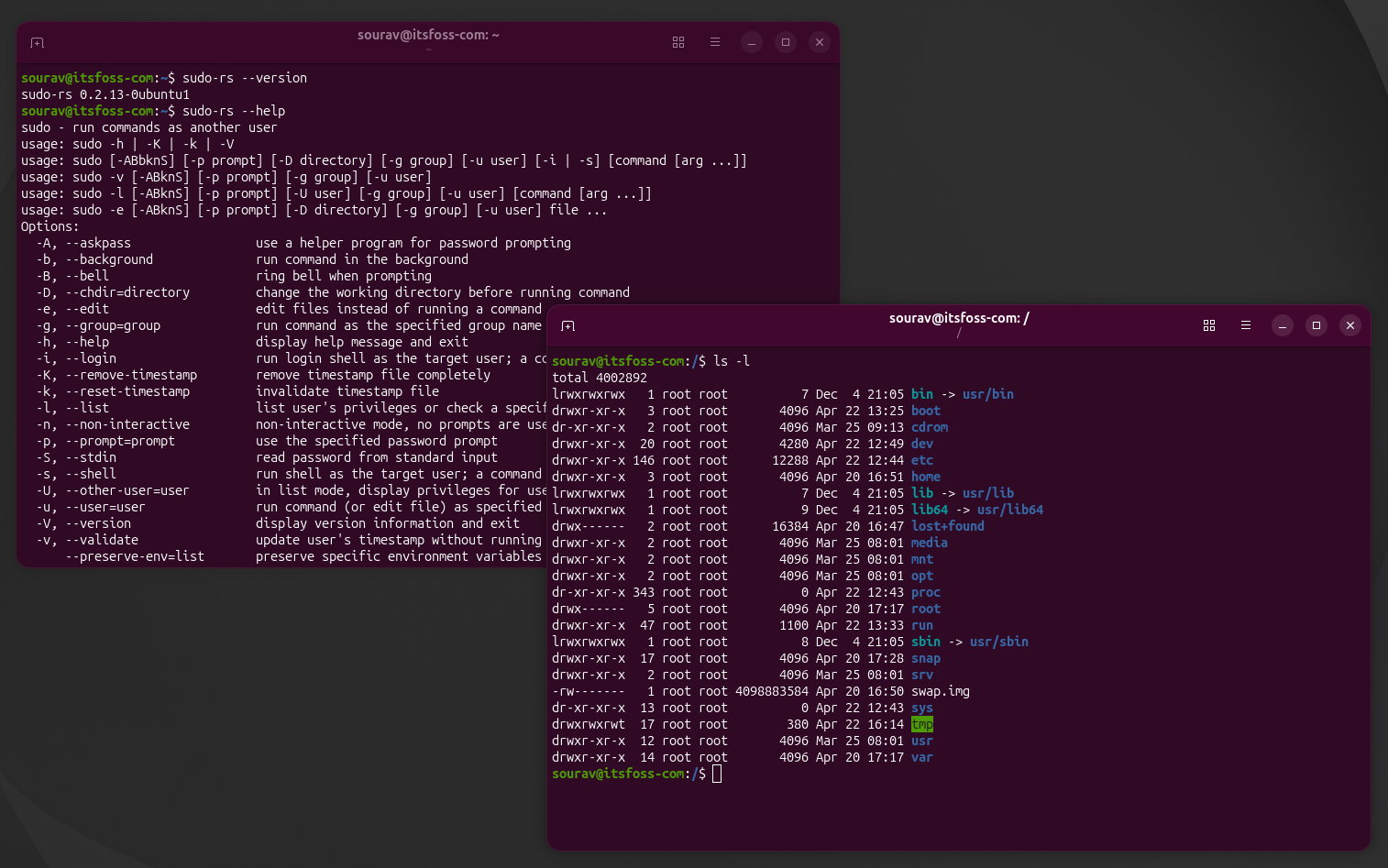Click the '--other-user=user' option
Viewport: 1388px width, 868px height.
click(127, 490)
